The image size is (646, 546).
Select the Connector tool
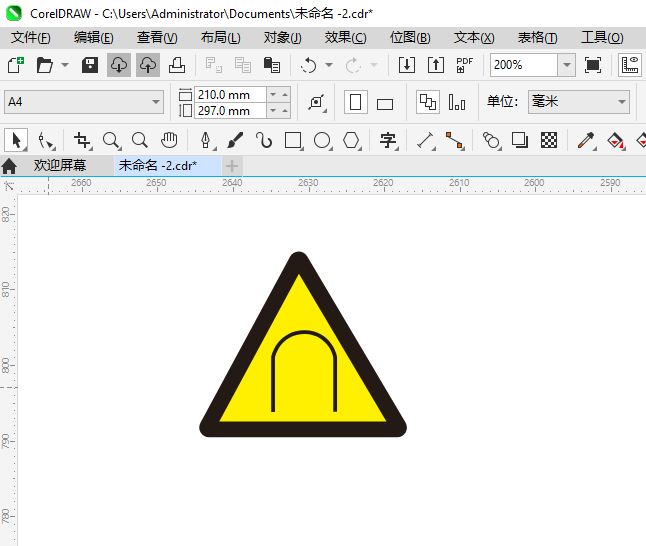pyautogui.click(x=454, y=140)
